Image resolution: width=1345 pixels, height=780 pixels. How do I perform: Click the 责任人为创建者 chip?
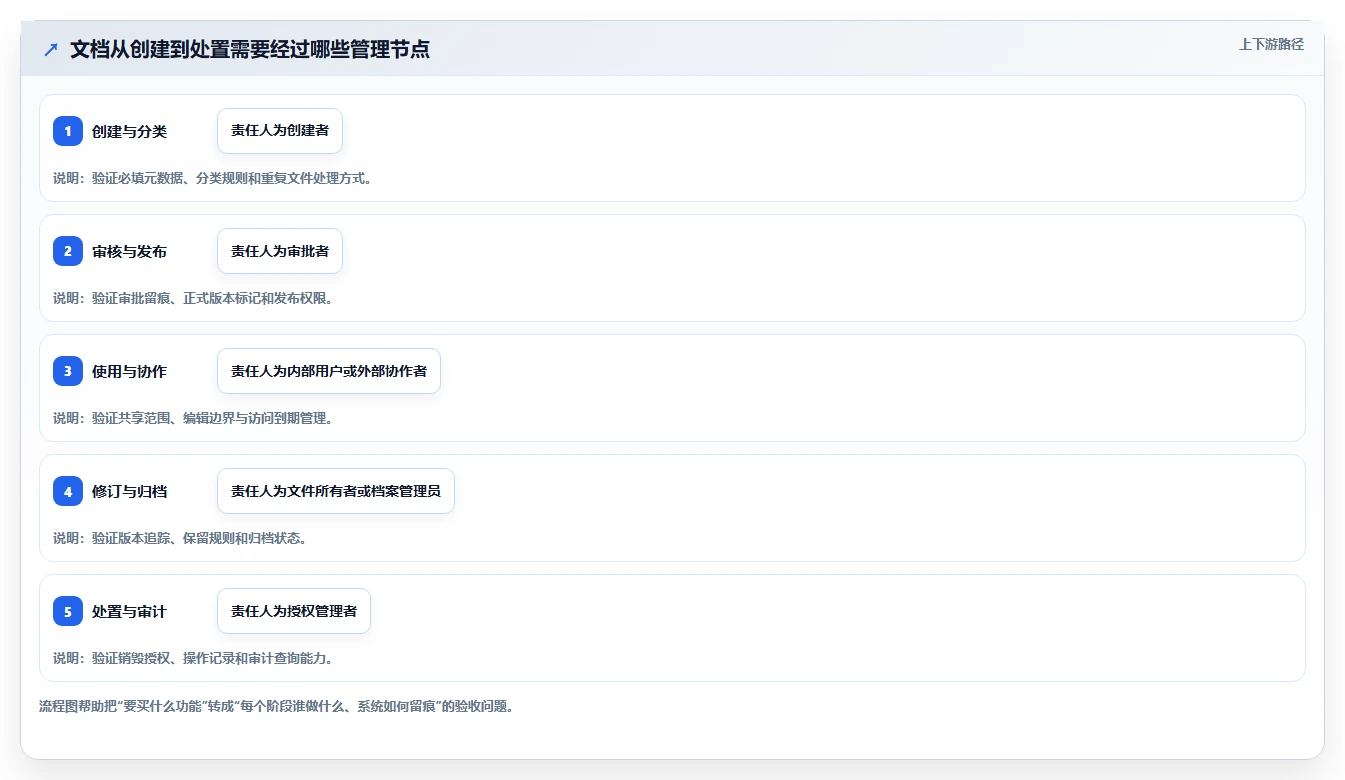pos(280,131)
